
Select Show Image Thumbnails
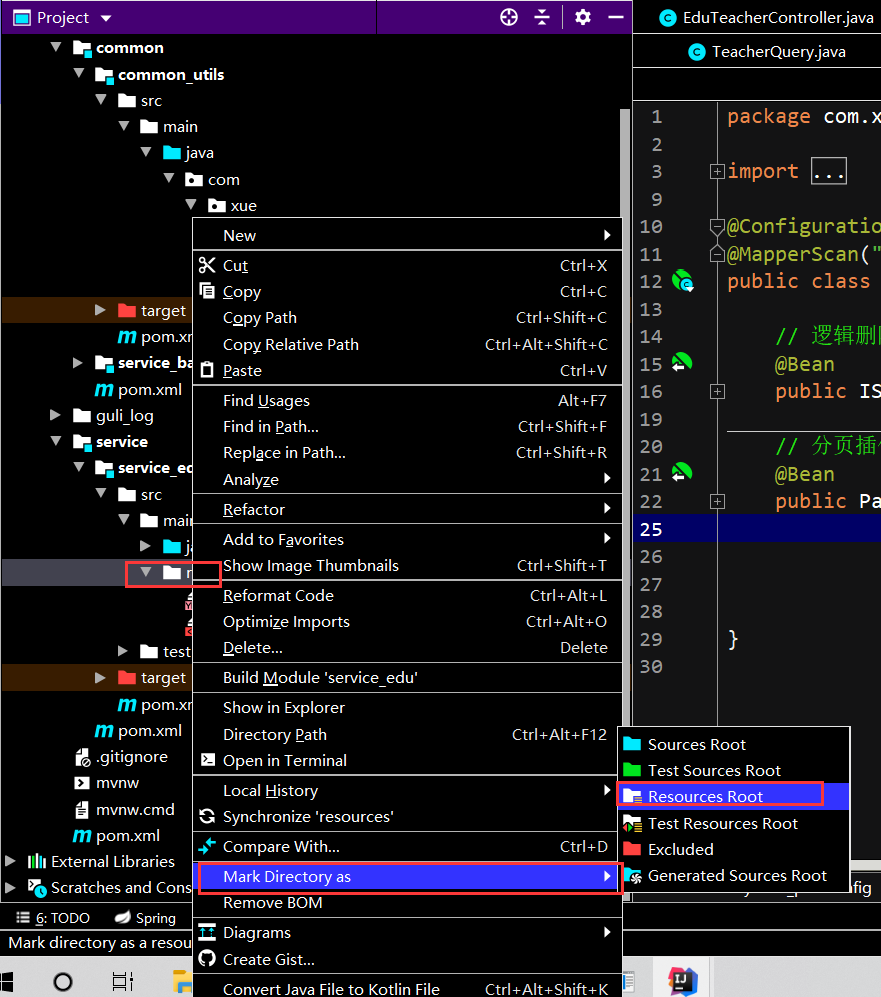(407, 566)
